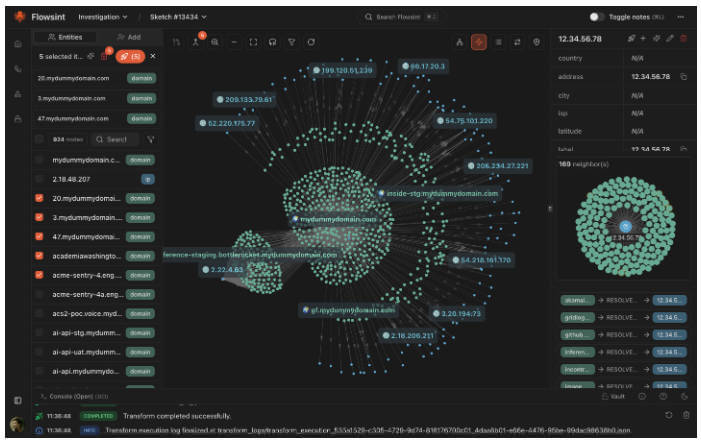Screen dimensions: 701x443
Task: Copy the address value 12.34.56.78
Action: pos(684,77)
